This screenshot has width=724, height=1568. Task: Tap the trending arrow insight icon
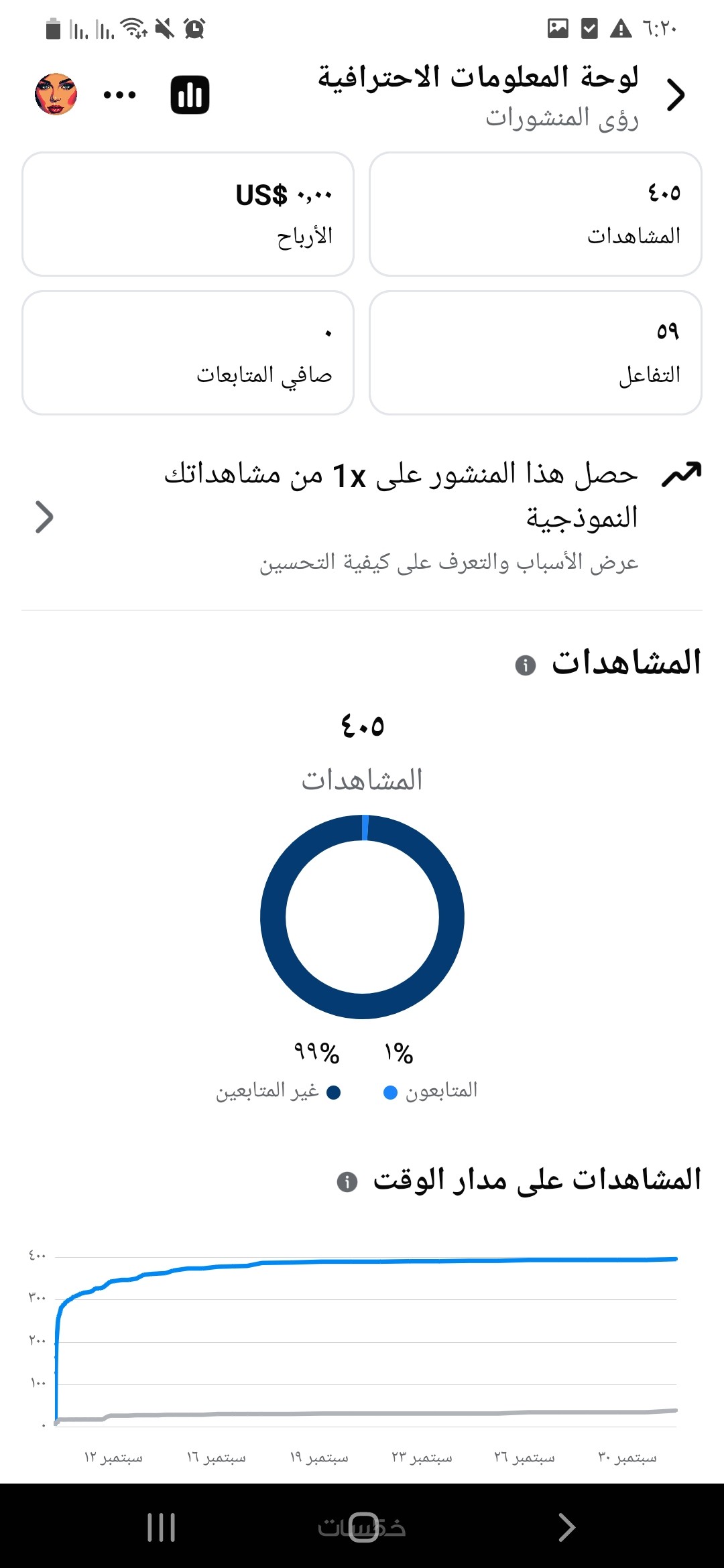coord(681,474)
